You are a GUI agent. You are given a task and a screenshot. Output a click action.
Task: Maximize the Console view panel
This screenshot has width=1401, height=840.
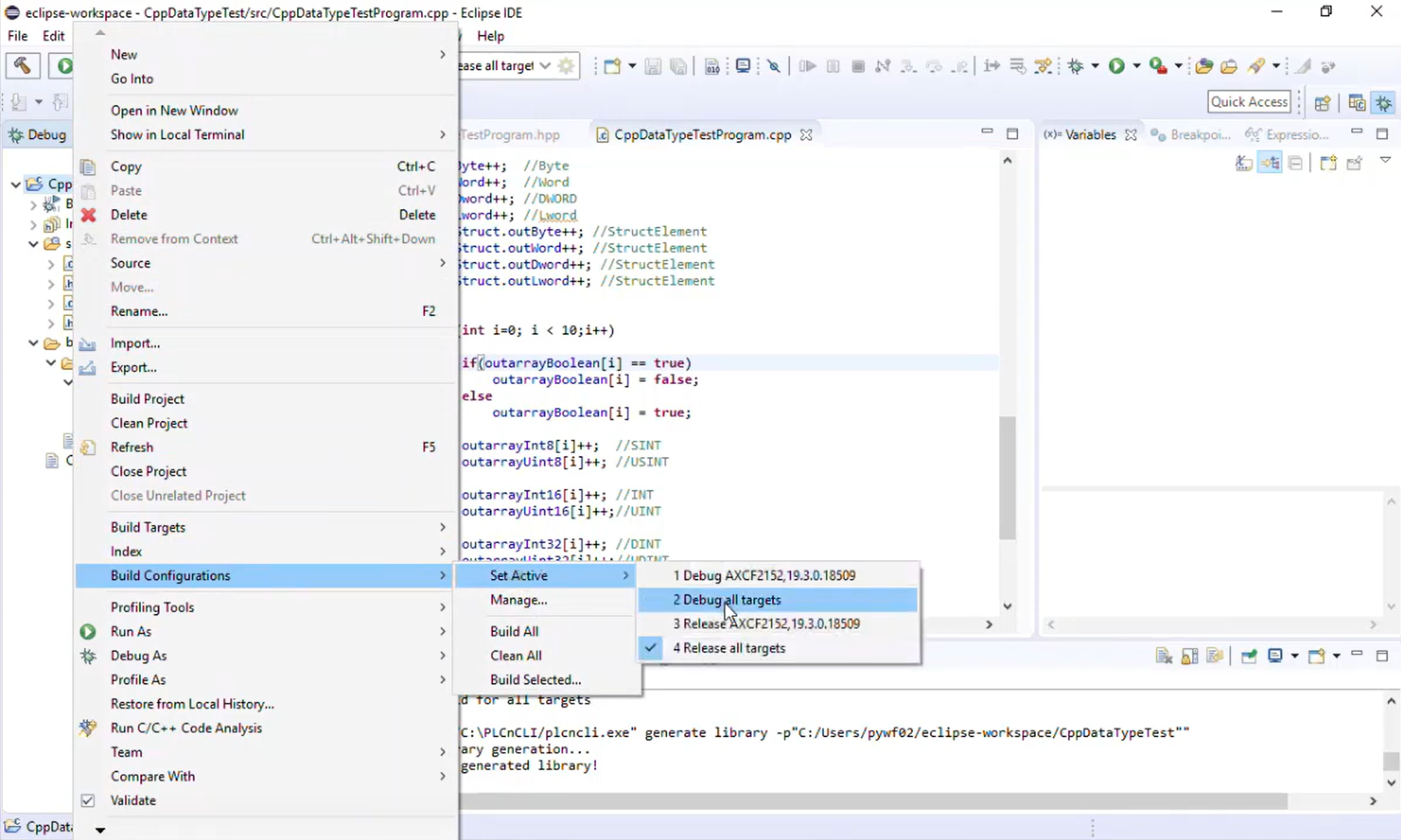tap(1382, 656)
